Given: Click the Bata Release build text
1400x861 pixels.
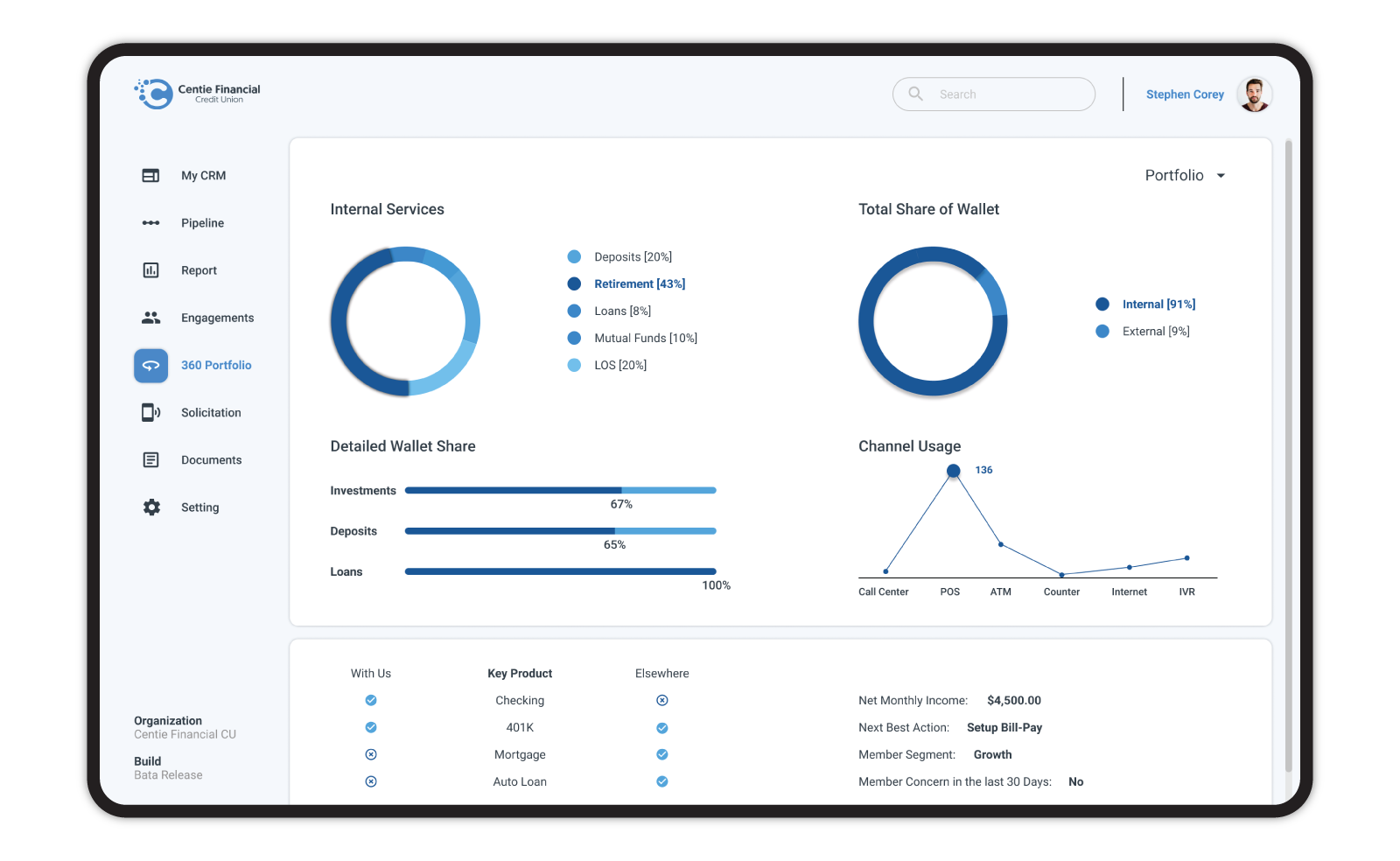Looking at the screenshot, I should [x=168, y=775].
